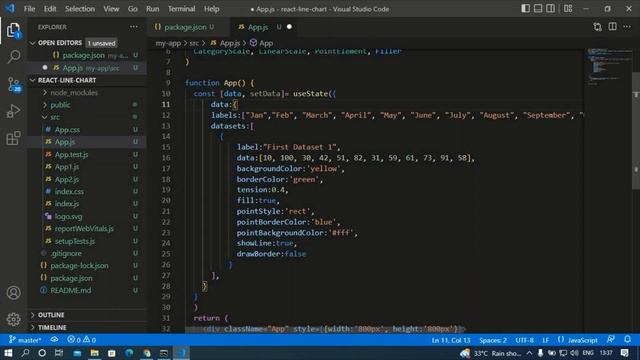Open Windows taskbar search icon
The width and height of the screenshot is (640, 360).
point(25,353)
